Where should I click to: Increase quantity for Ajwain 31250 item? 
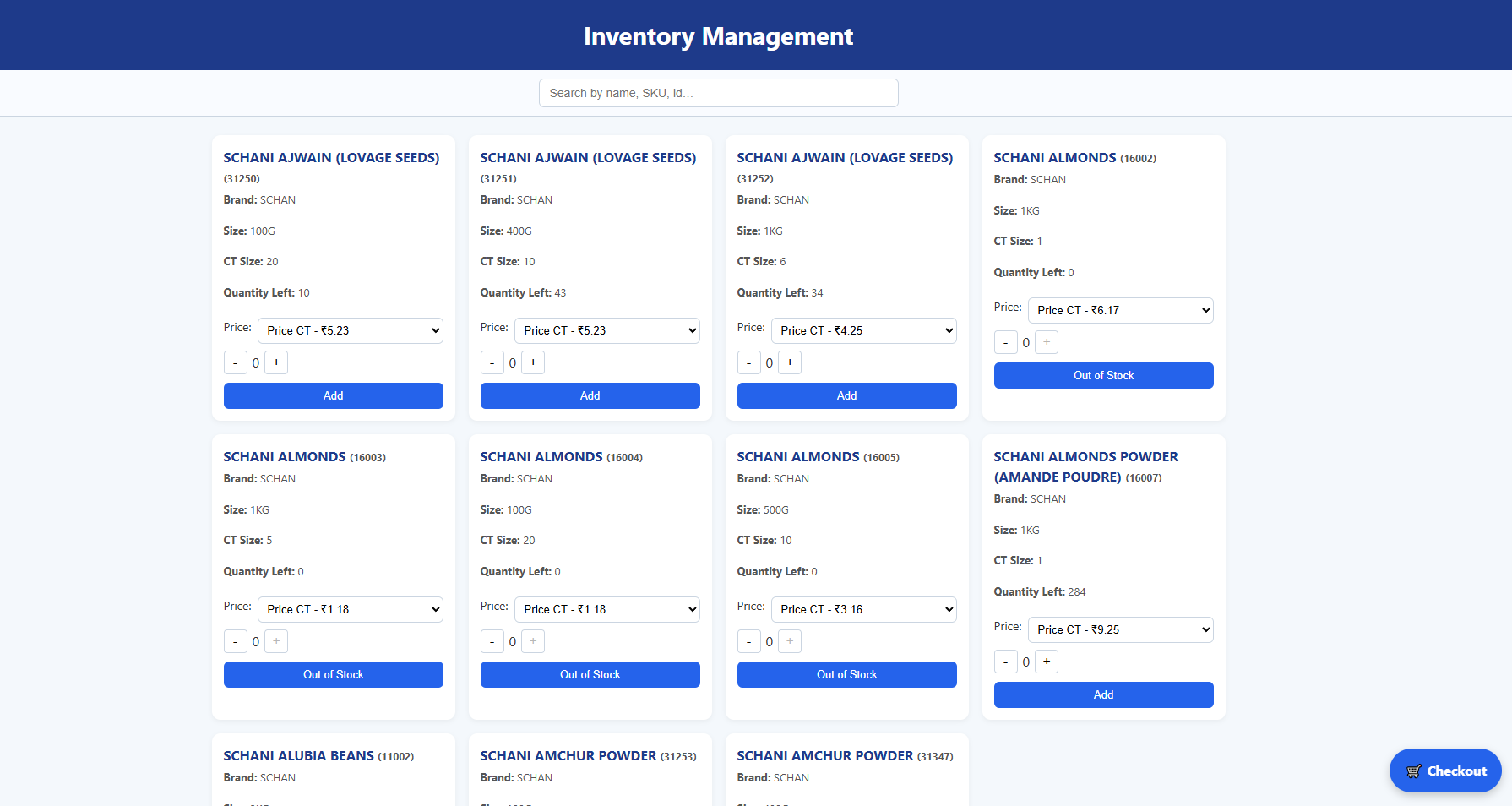pos(276,362)
